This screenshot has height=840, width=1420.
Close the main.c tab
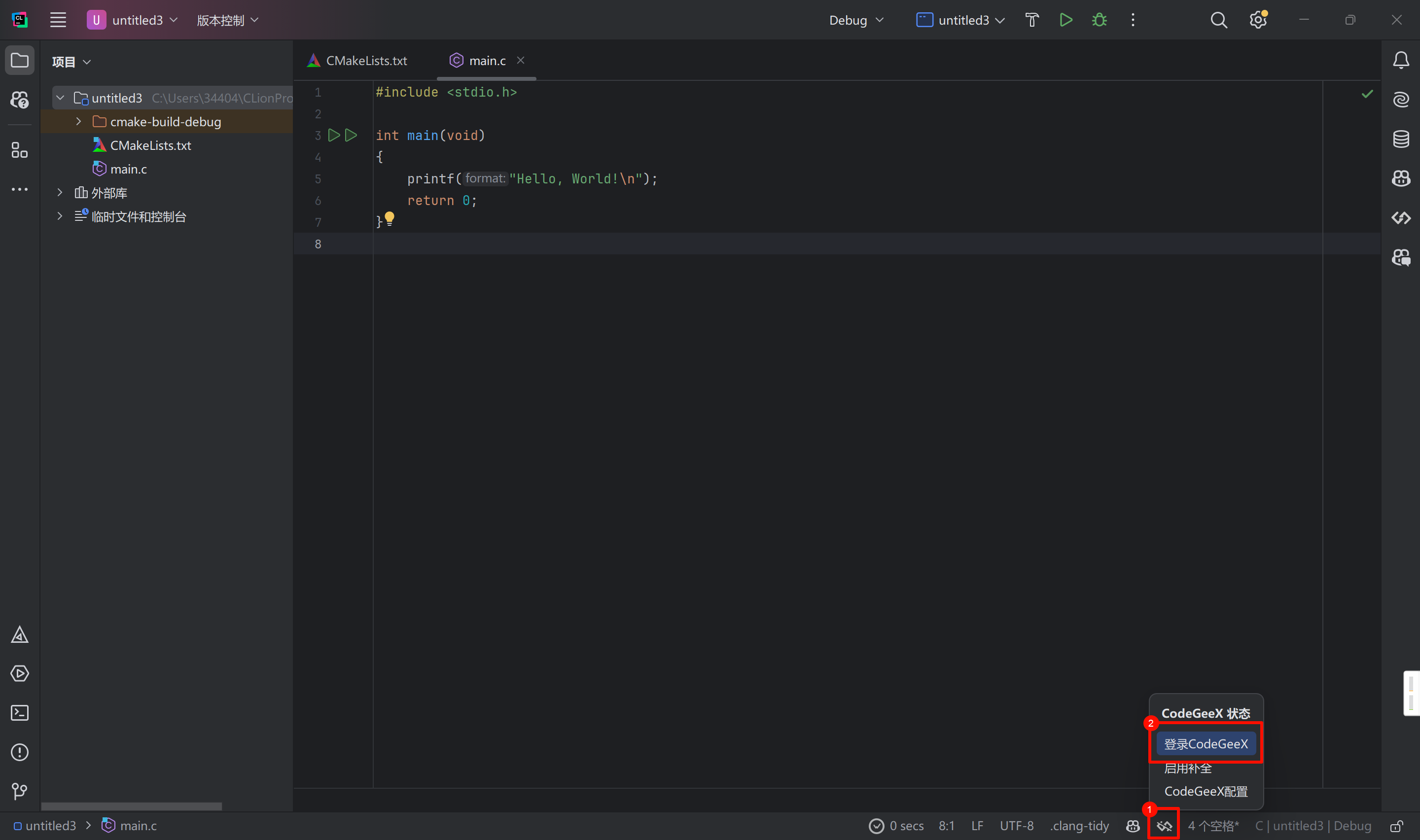(521, 61)
